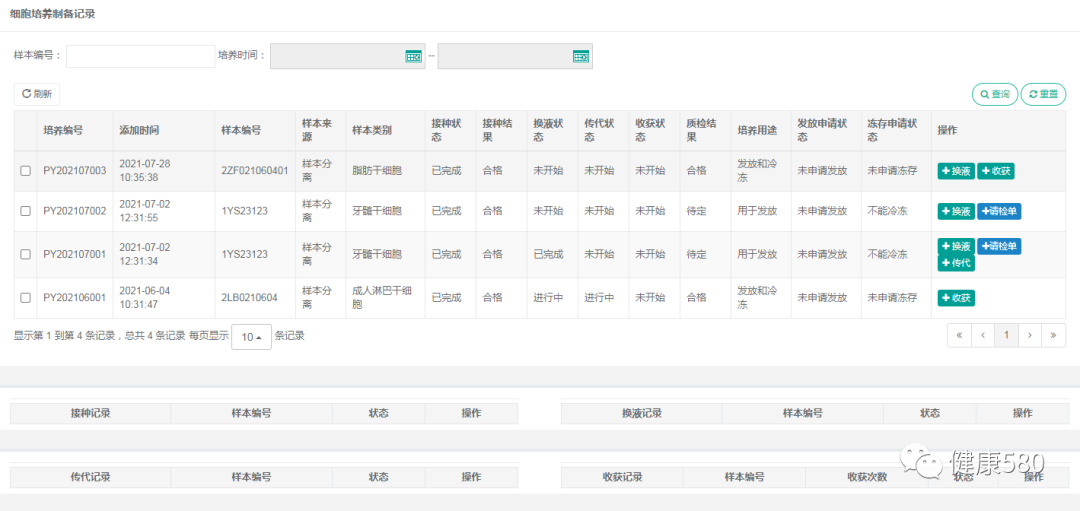1080x511 pixels.
Task: Click 进行中 换液状态 in row PY202106001
Action: coord(548,298)
